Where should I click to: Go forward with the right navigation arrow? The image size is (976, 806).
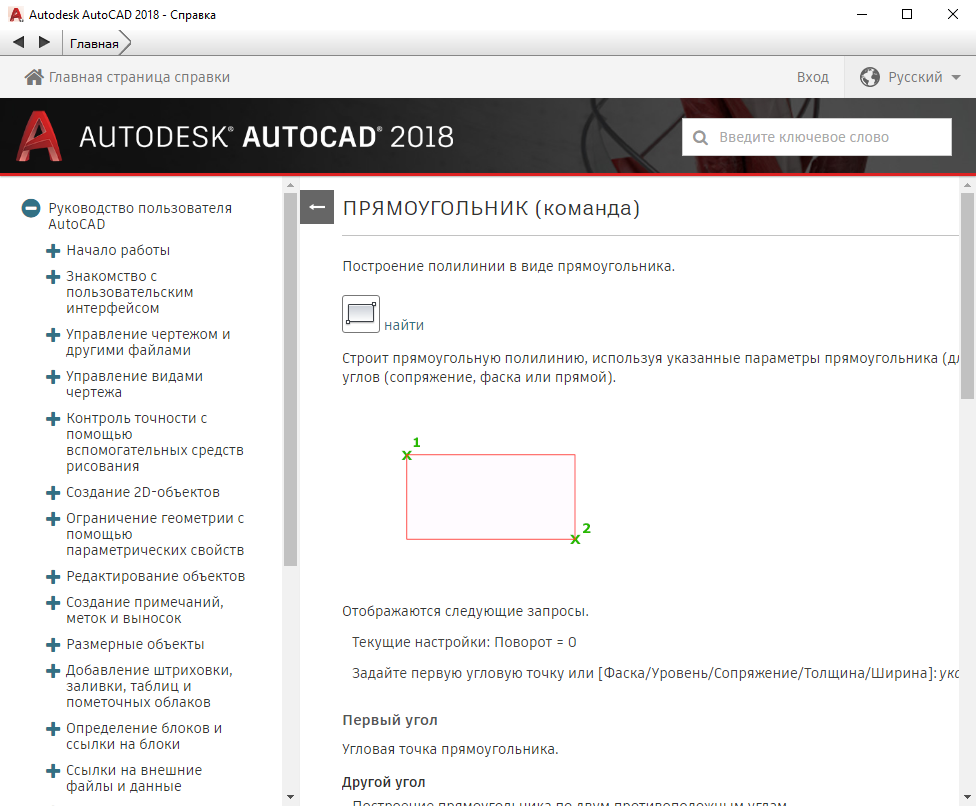point(44,42)
